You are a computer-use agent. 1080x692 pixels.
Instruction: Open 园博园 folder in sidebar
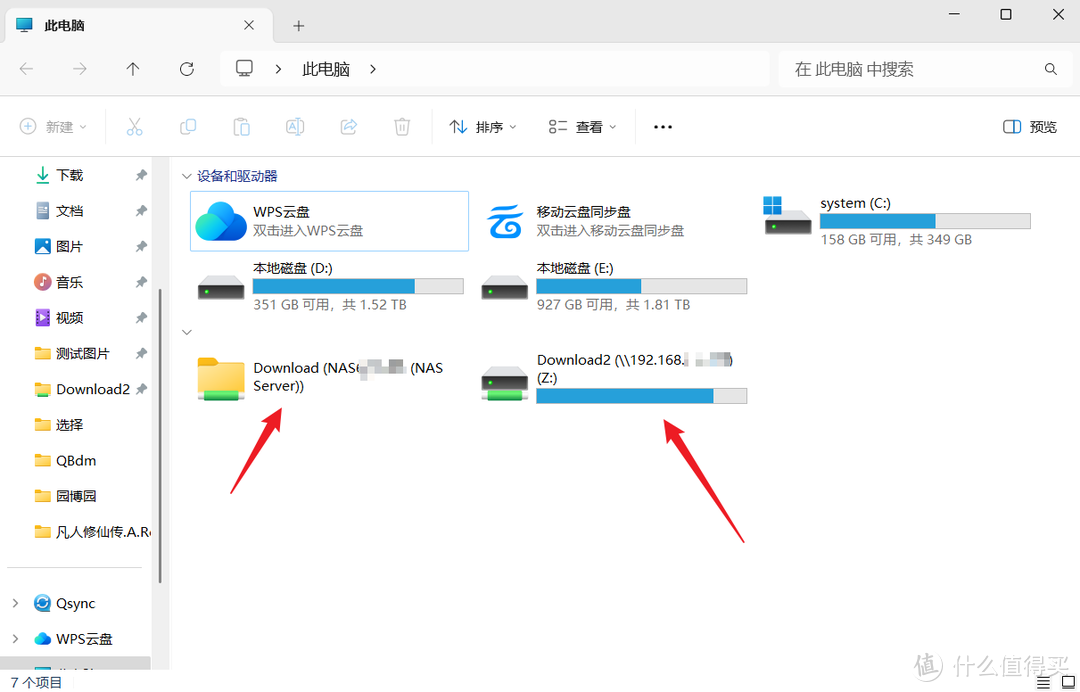click(x=74, y=496)
